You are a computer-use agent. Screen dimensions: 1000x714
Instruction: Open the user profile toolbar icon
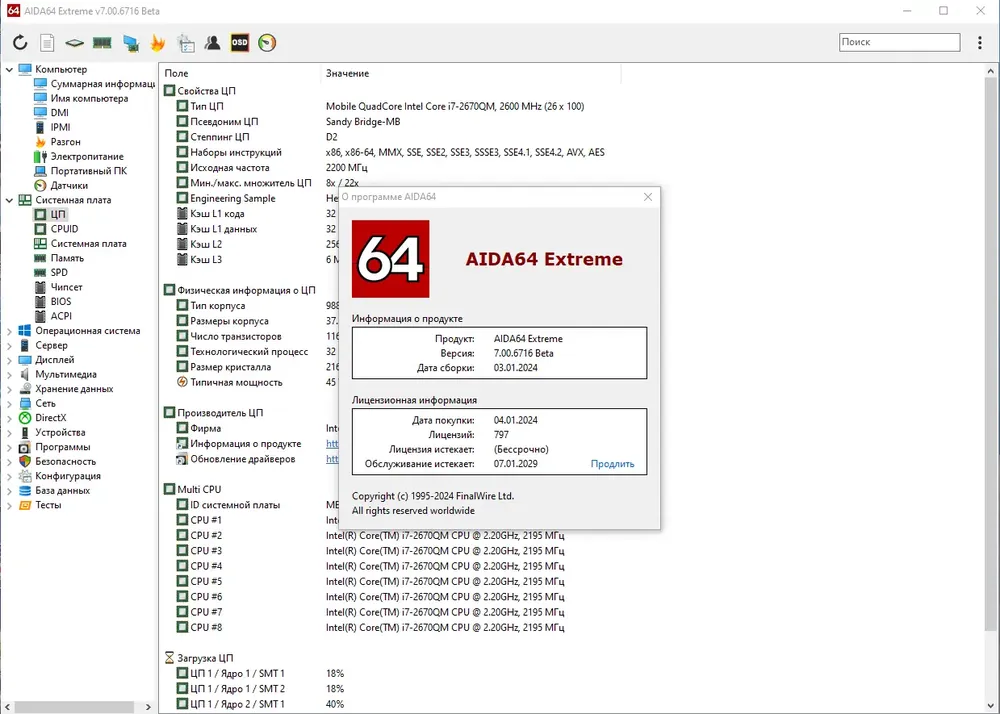212,43
